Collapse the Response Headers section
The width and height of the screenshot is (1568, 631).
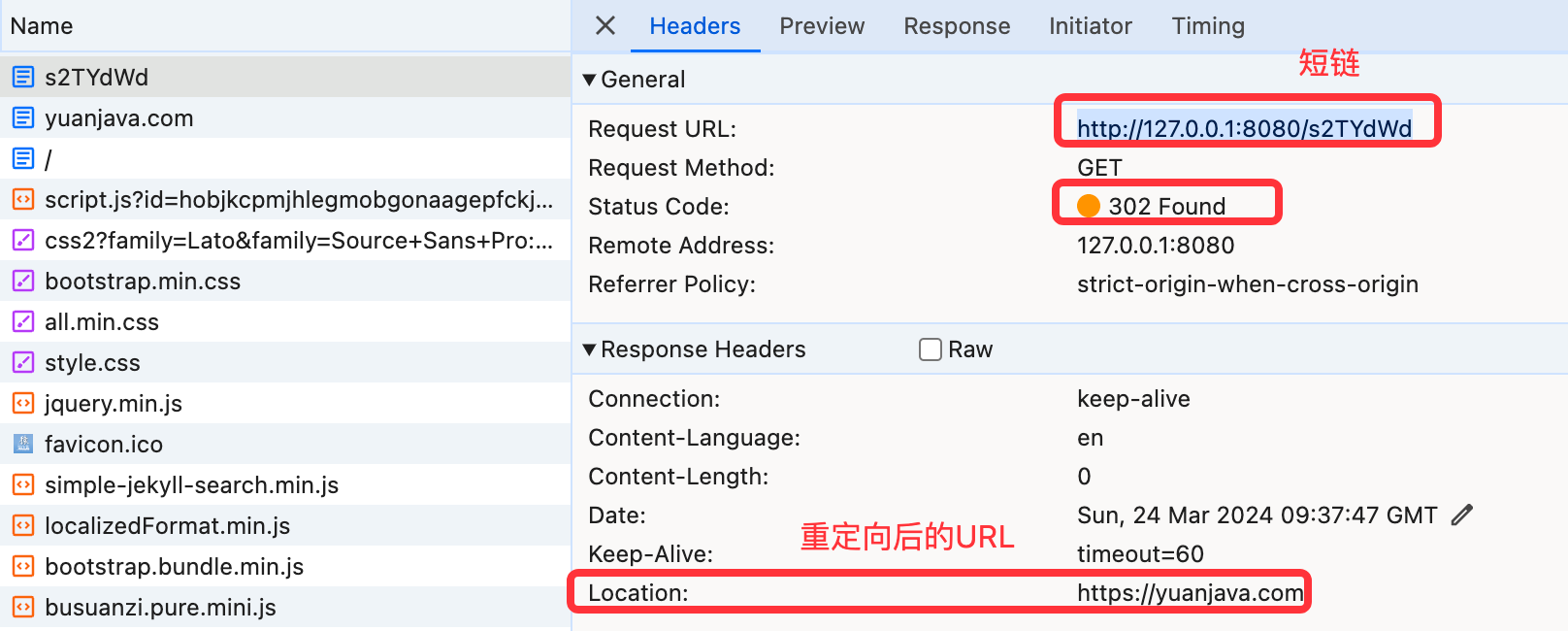[589, 349]
